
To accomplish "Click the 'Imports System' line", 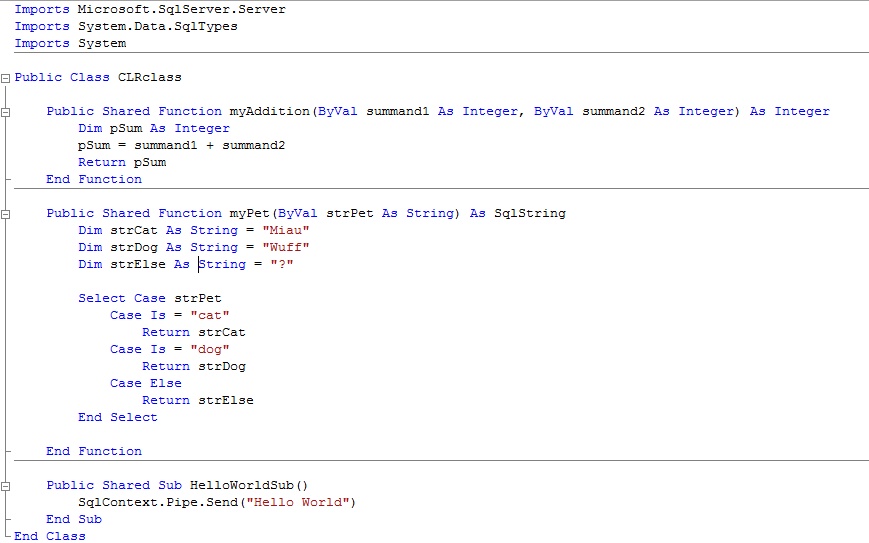I will click(70, 43).
